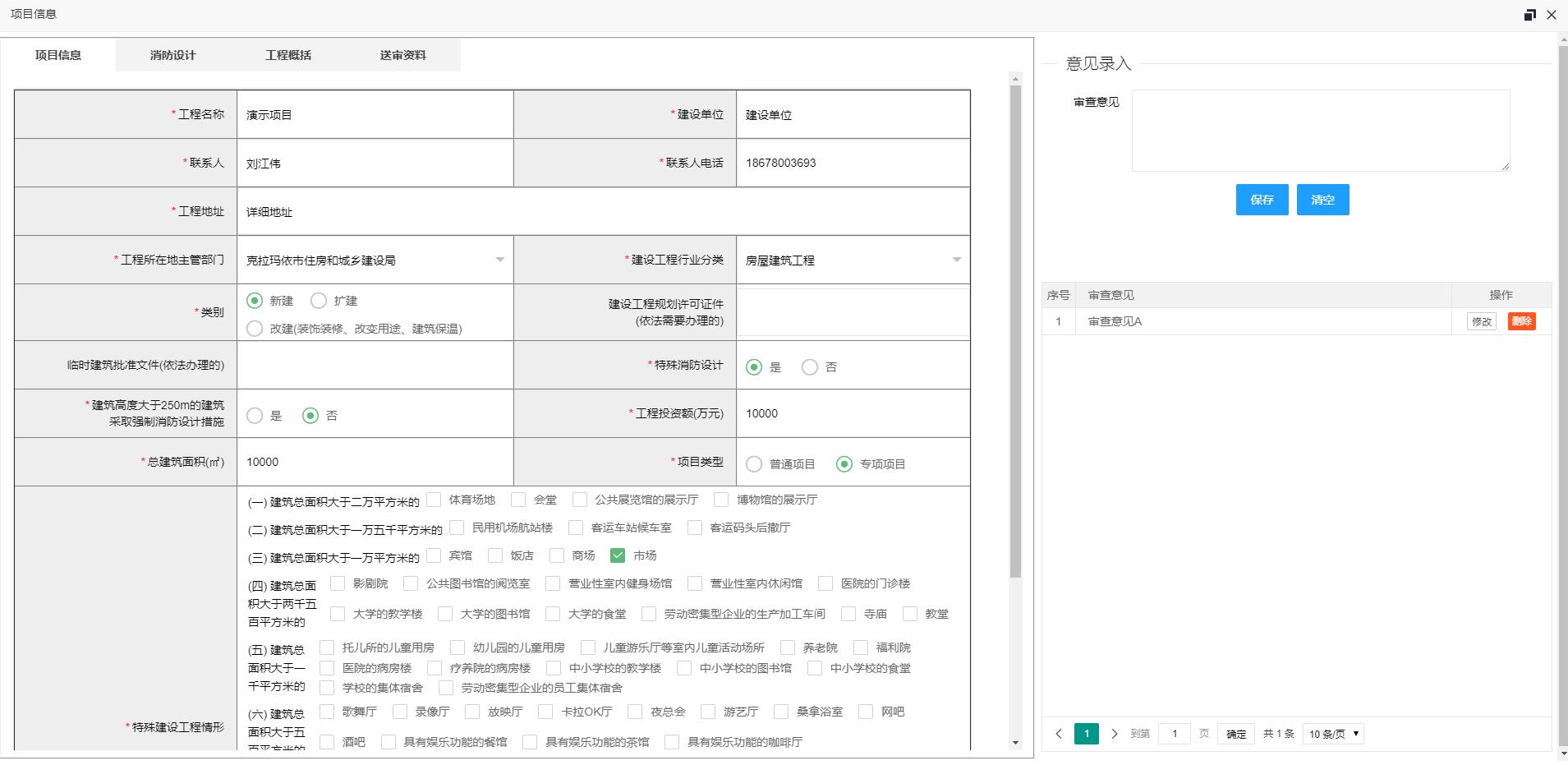The width and height of the screenshot is (1568, 765).
Task: Select page 1 in pagination
Action: (1087, 734)
